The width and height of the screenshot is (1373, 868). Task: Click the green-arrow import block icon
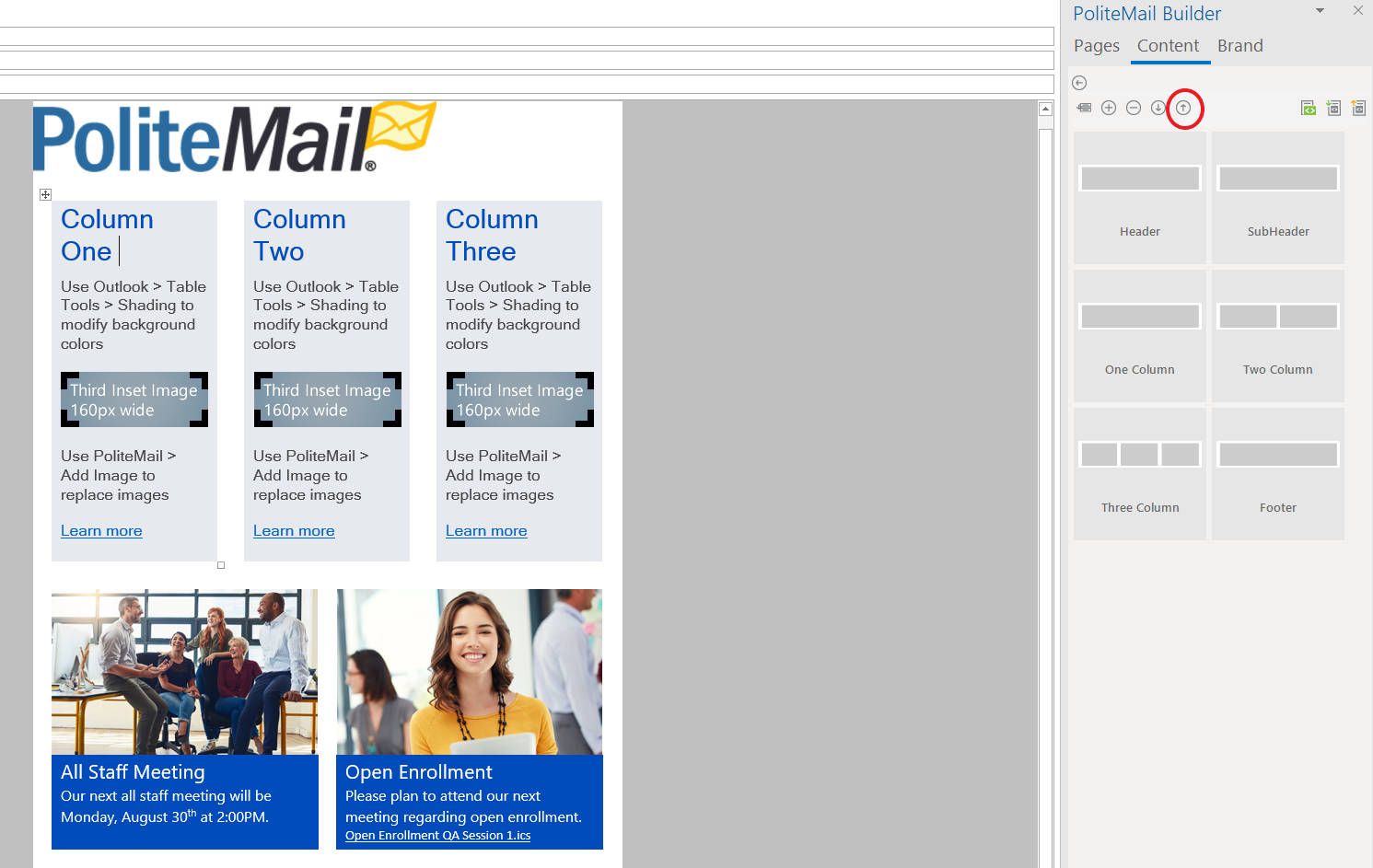pos(1333,108)
